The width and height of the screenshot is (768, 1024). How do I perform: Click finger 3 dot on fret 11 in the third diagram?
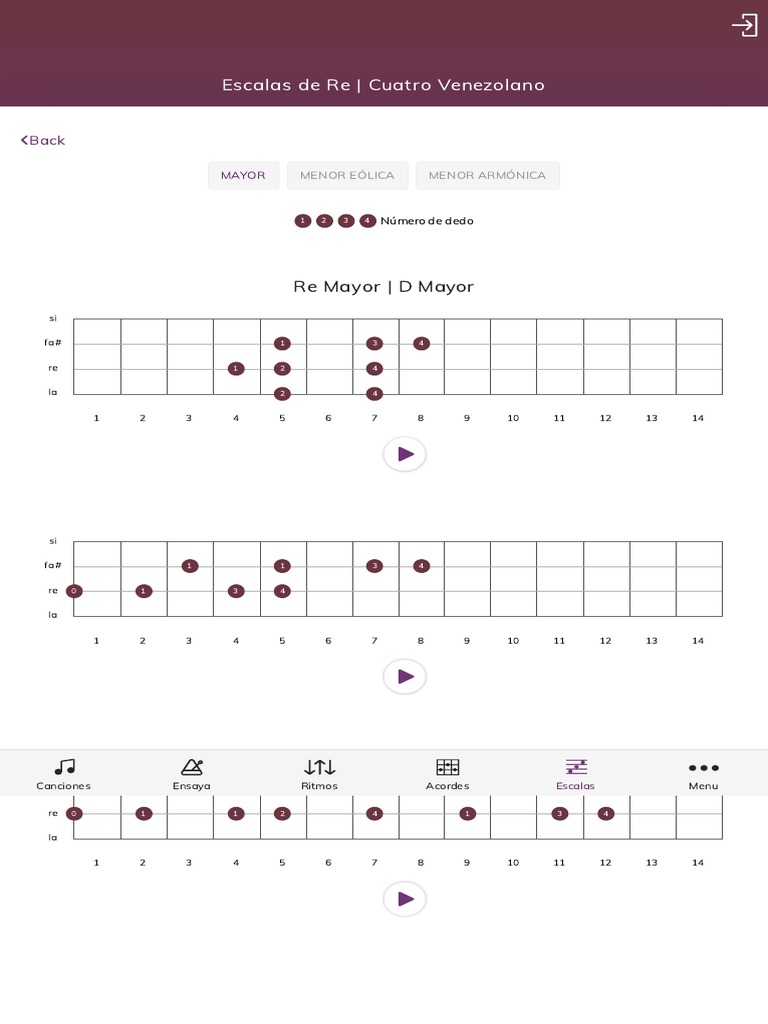tap(560, 814)
